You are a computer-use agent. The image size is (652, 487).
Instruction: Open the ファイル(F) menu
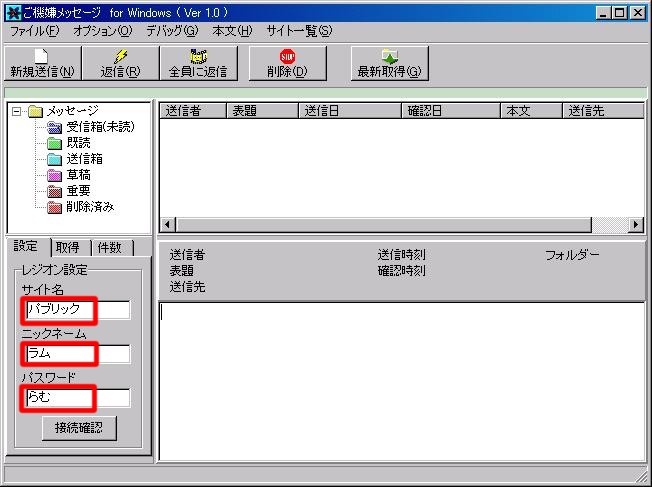[x=35, y=31]
